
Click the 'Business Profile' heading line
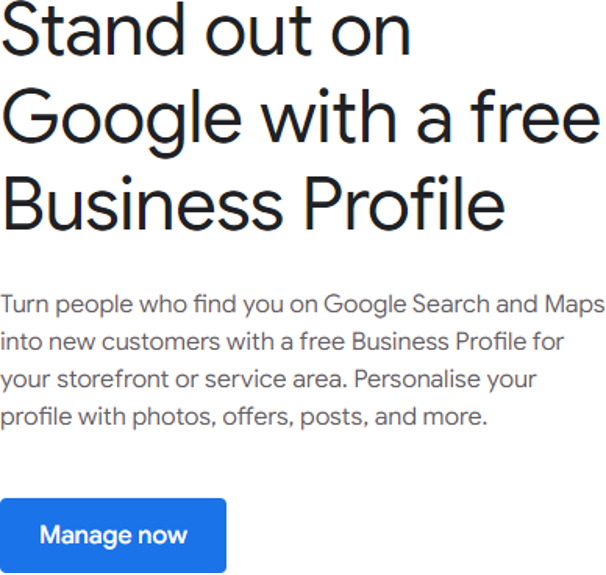254,203
